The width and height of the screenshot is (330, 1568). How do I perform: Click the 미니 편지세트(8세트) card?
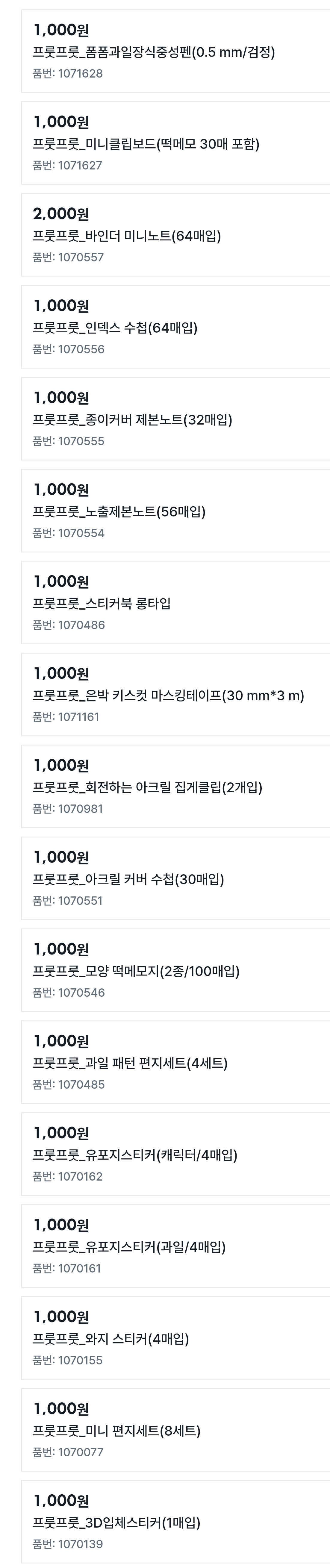[176, 1430]
